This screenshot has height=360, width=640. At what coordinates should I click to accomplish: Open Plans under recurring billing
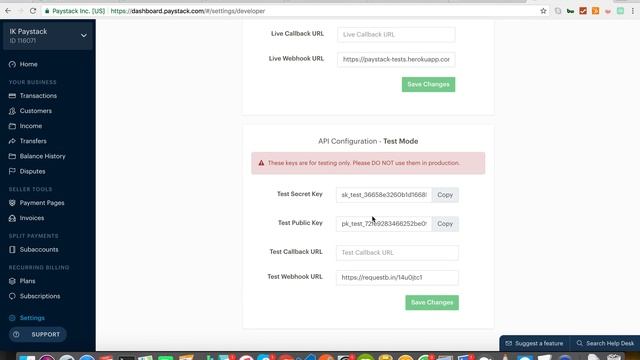click(27, 281)
